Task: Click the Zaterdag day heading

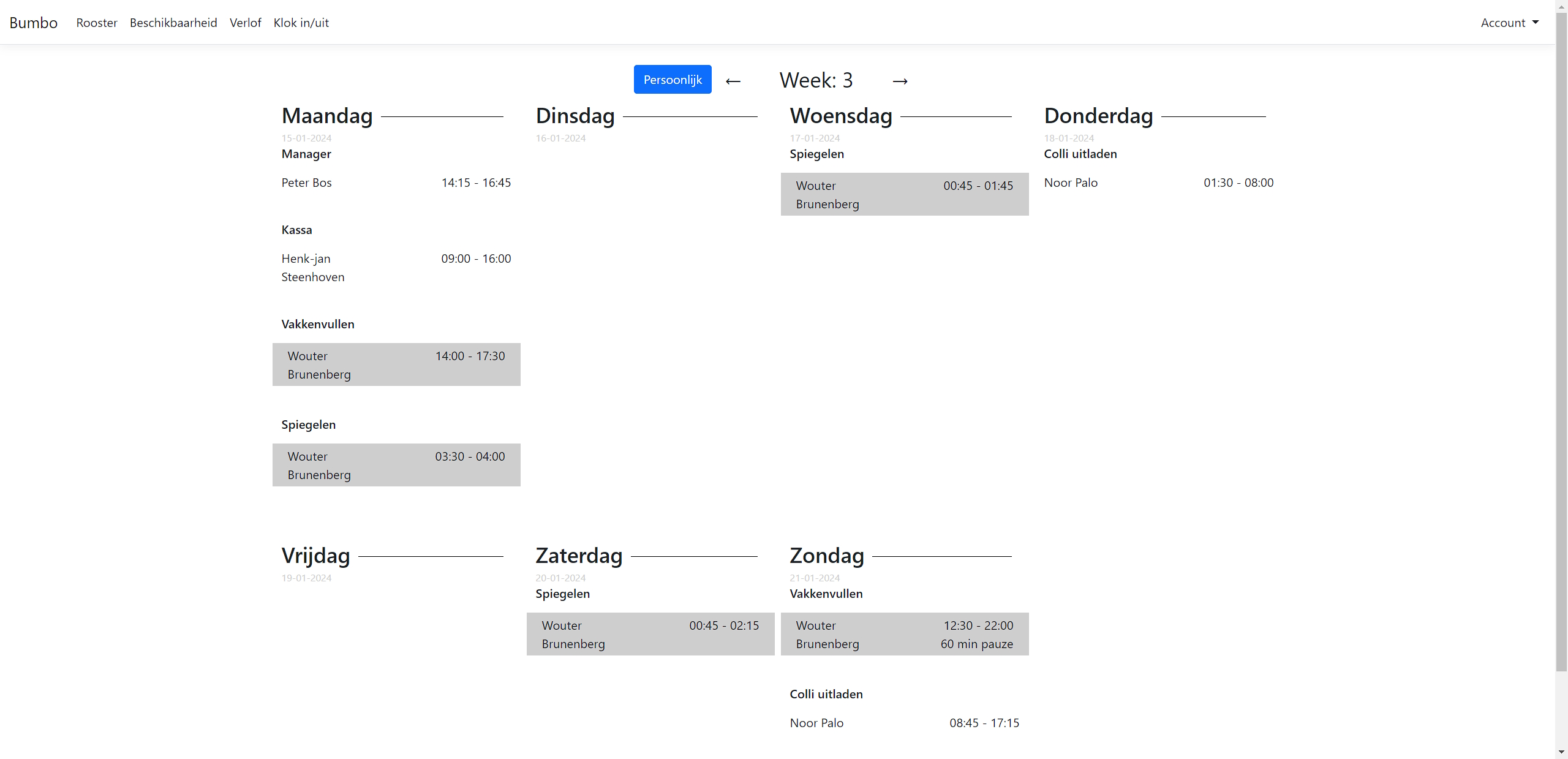Action: click(x=579, y=556)
